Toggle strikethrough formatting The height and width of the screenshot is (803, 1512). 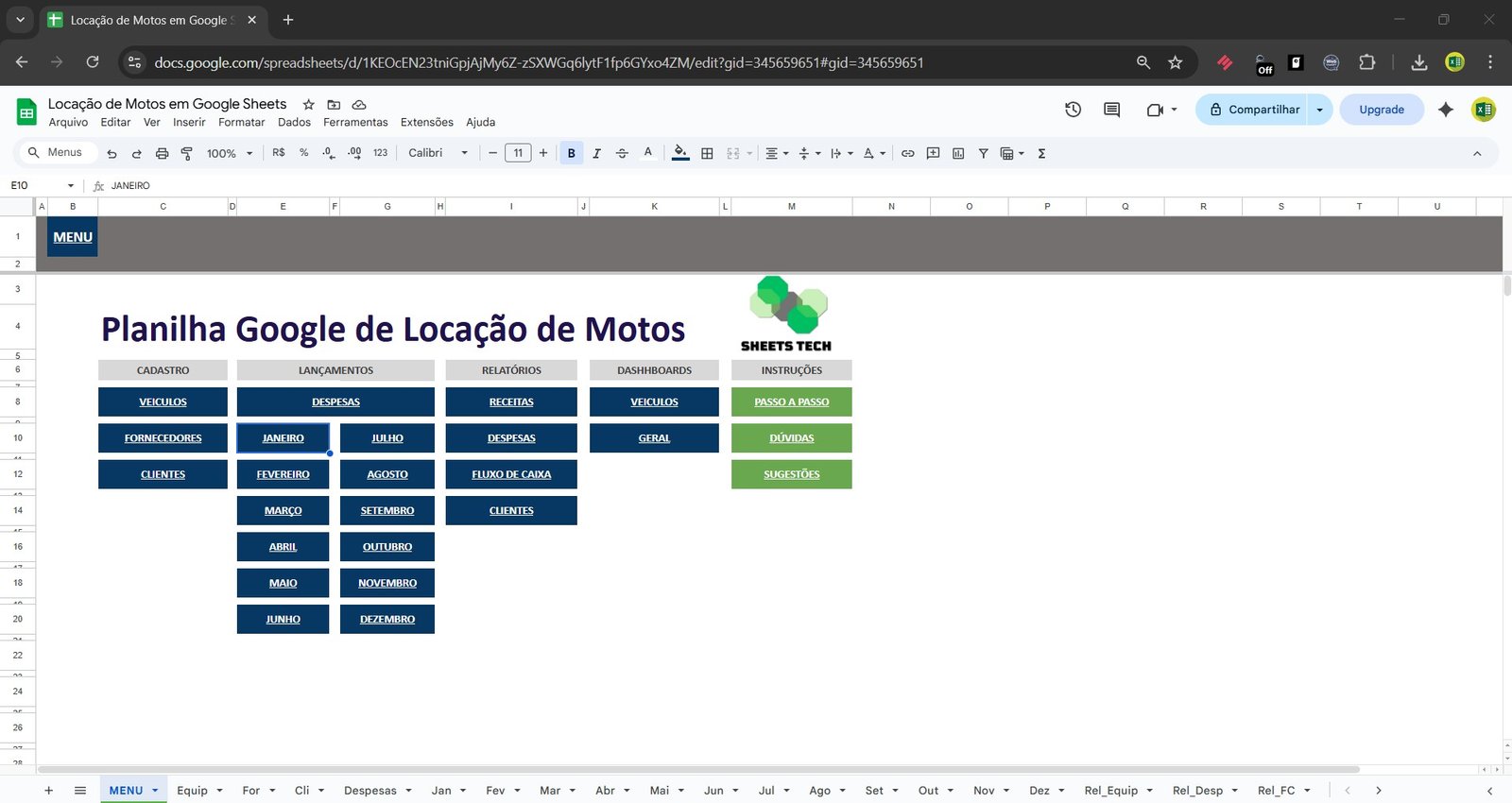tap(622, 153)
